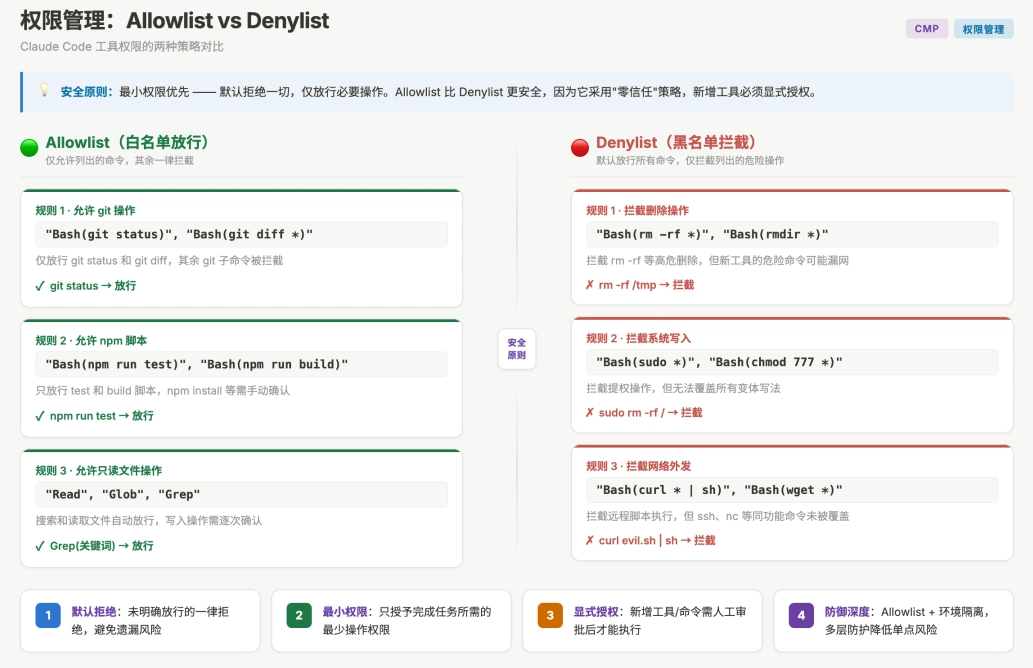Click the blue number 1 badge

48,615
